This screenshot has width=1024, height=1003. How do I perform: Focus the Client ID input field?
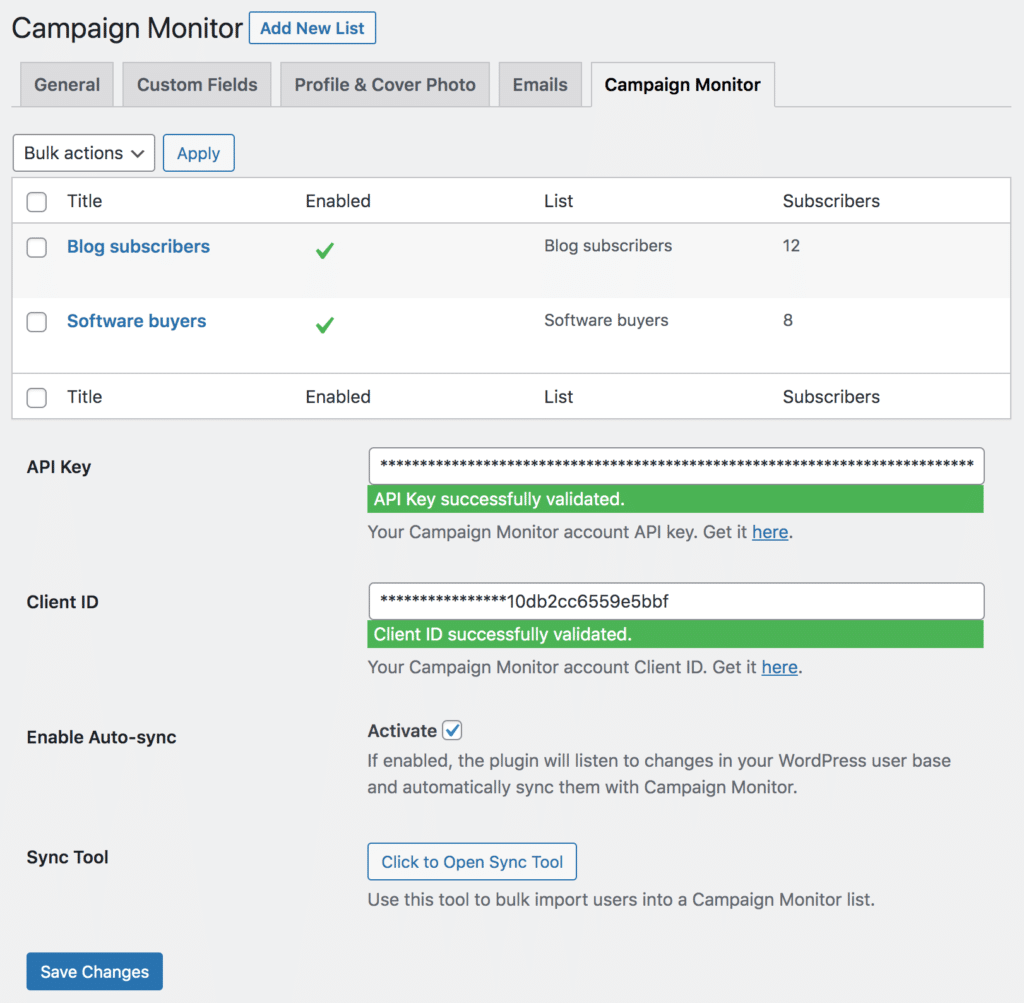(x=676, y=601)
